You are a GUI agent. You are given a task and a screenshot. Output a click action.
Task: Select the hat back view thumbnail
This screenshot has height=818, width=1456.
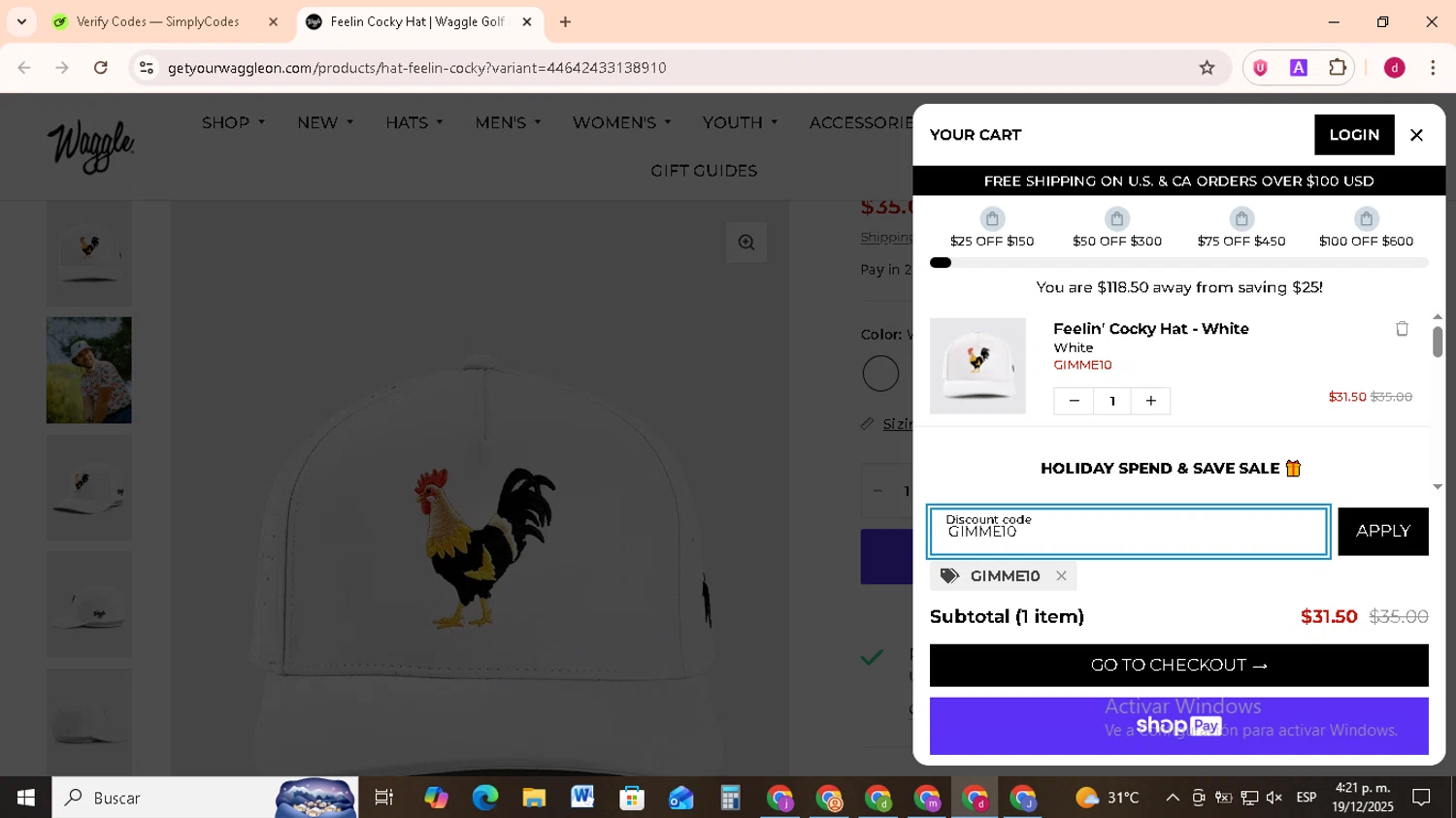pyautogui.click(x=89, y=605)
